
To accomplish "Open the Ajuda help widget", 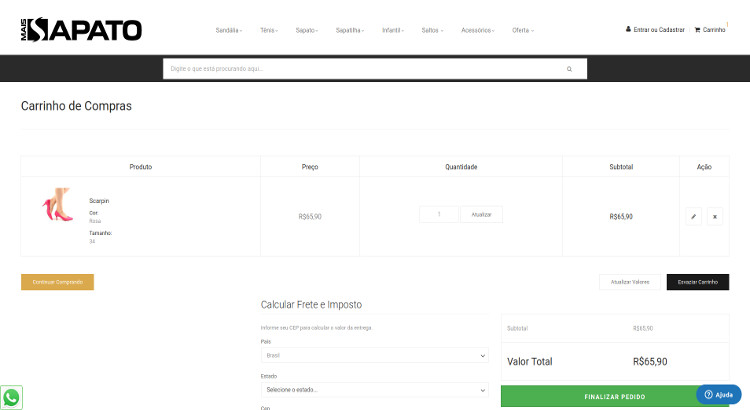I will click(x=718, y=395).
